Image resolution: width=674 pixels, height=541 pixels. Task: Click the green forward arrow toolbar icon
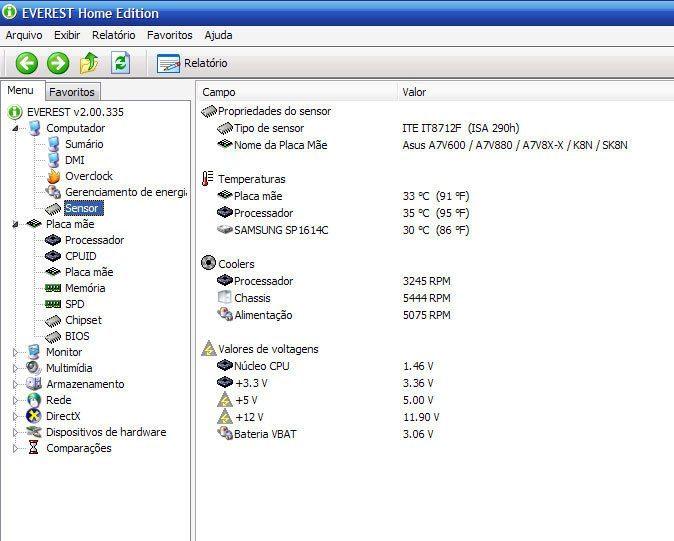click(58, 63)
